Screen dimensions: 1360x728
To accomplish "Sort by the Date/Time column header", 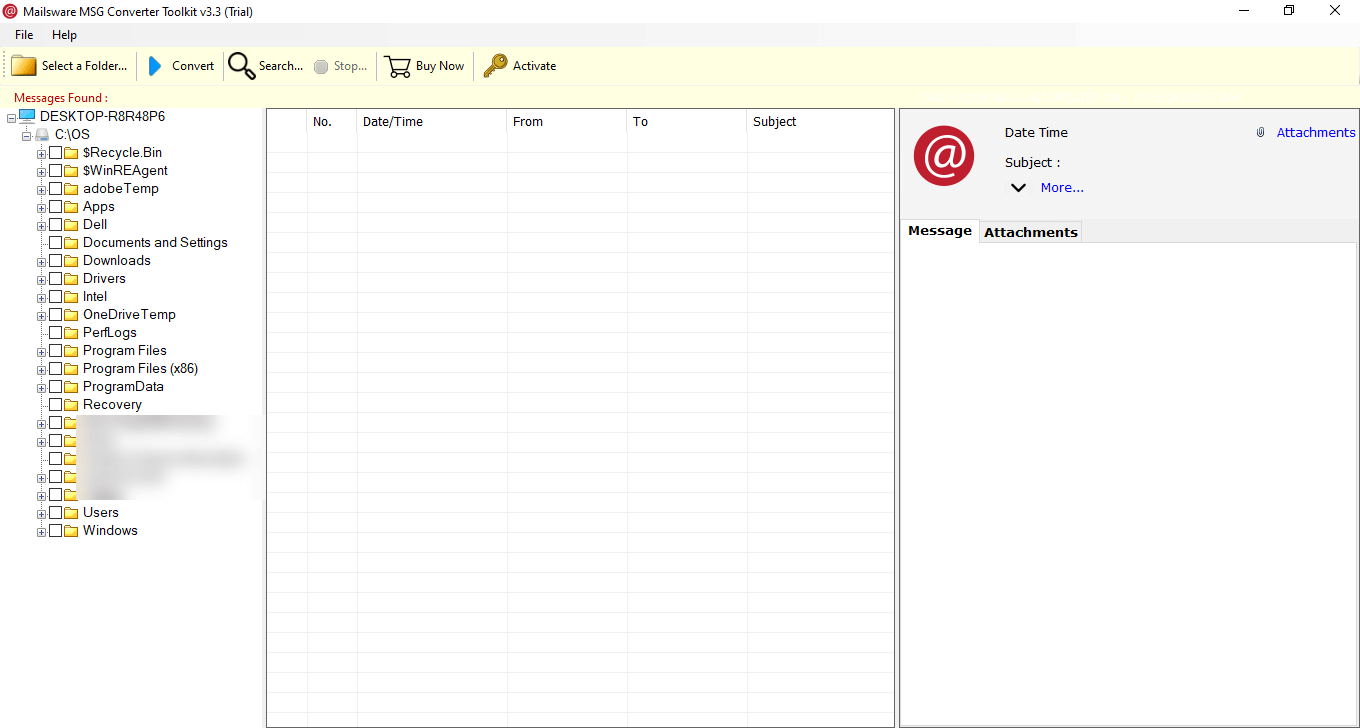I will click(432, 122).
